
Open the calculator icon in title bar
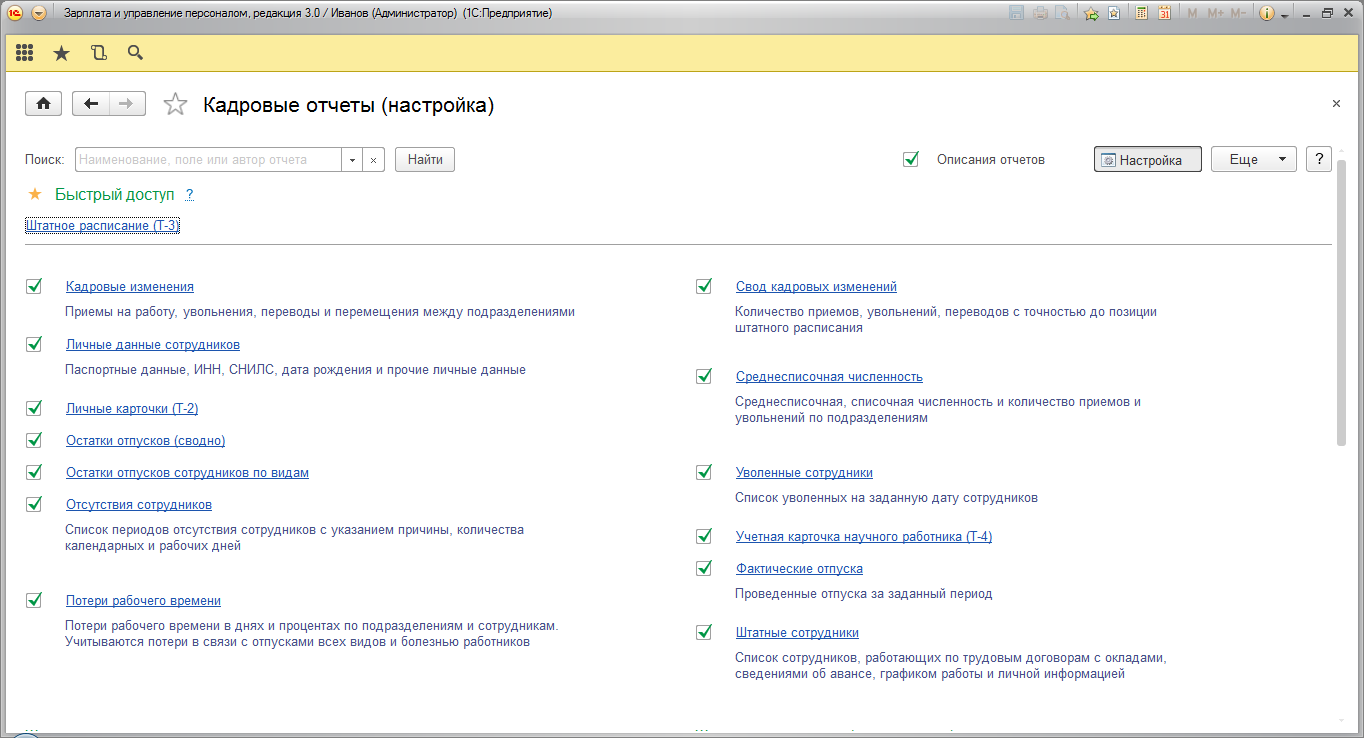[x=1142, y=13]
